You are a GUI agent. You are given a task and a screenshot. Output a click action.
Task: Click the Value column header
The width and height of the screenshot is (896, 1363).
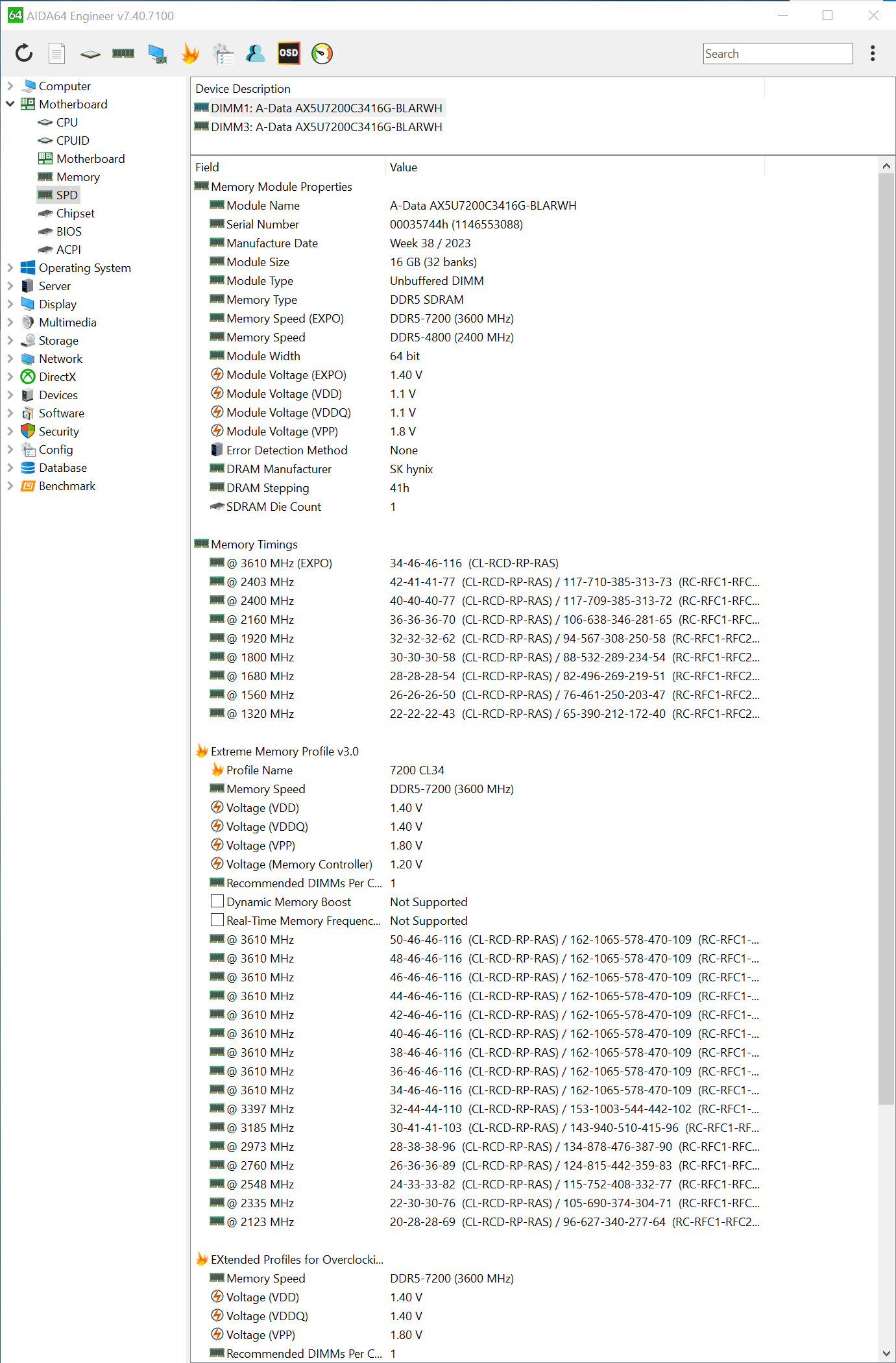575,167
